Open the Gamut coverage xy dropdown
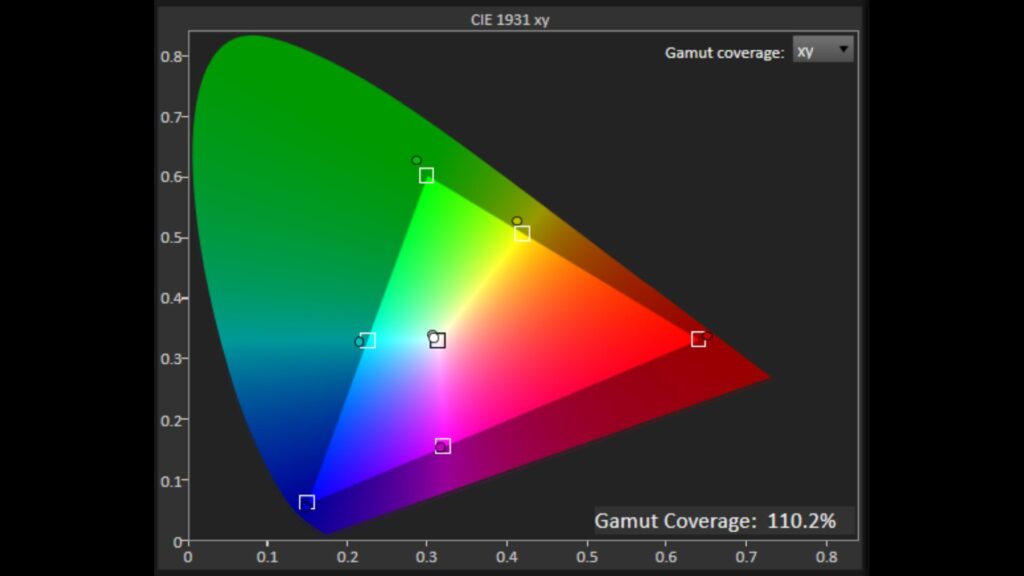 click(822, 50)
